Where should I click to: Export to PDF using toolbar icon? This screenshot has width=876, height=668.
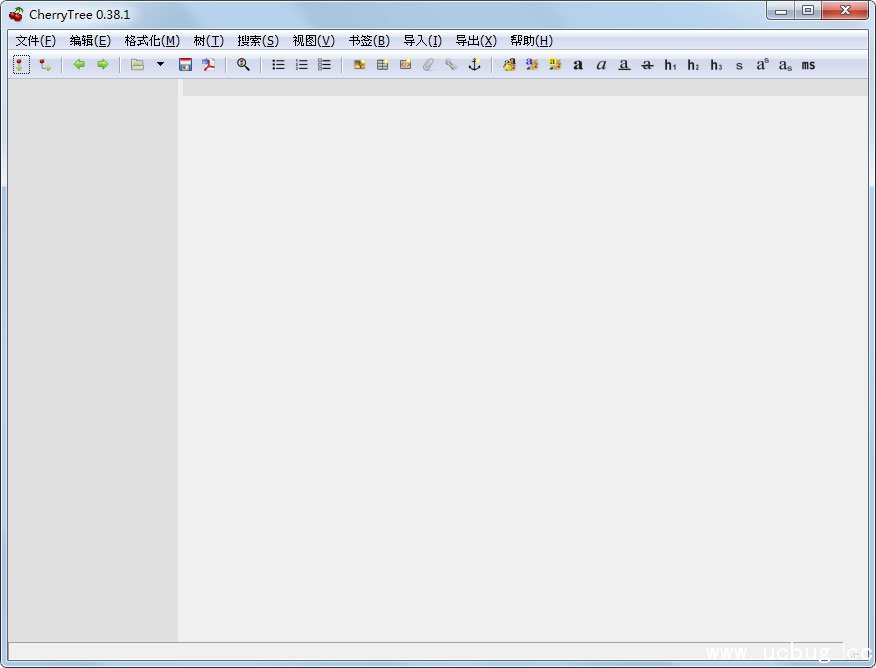point(208,65)
